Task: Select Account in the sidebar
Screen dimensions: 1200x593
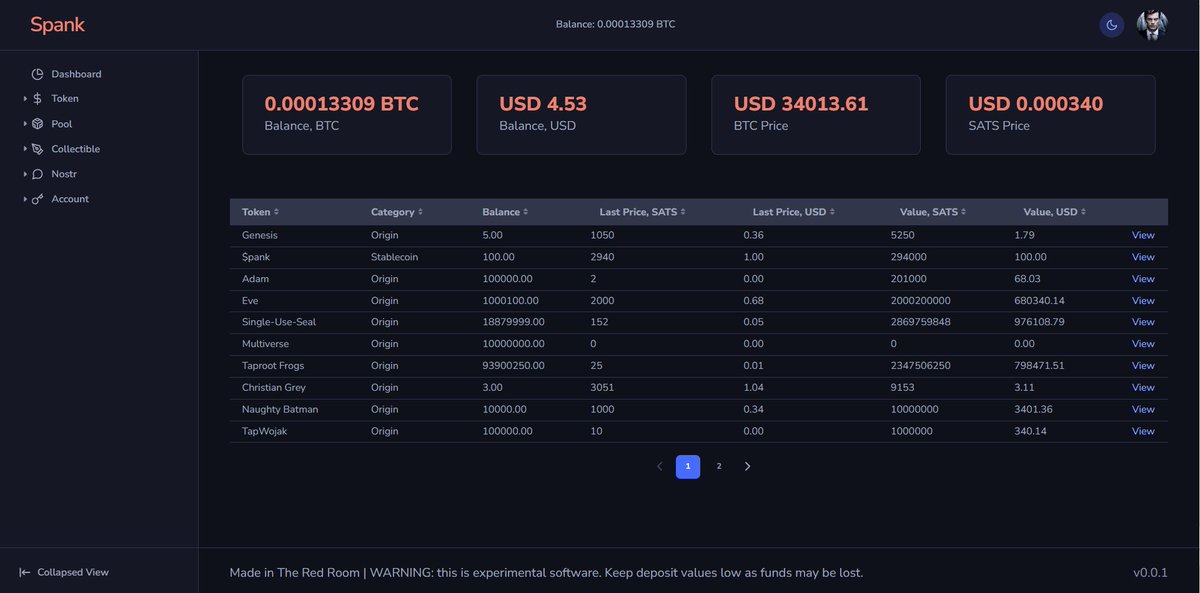Action: (x=70, y=199)
